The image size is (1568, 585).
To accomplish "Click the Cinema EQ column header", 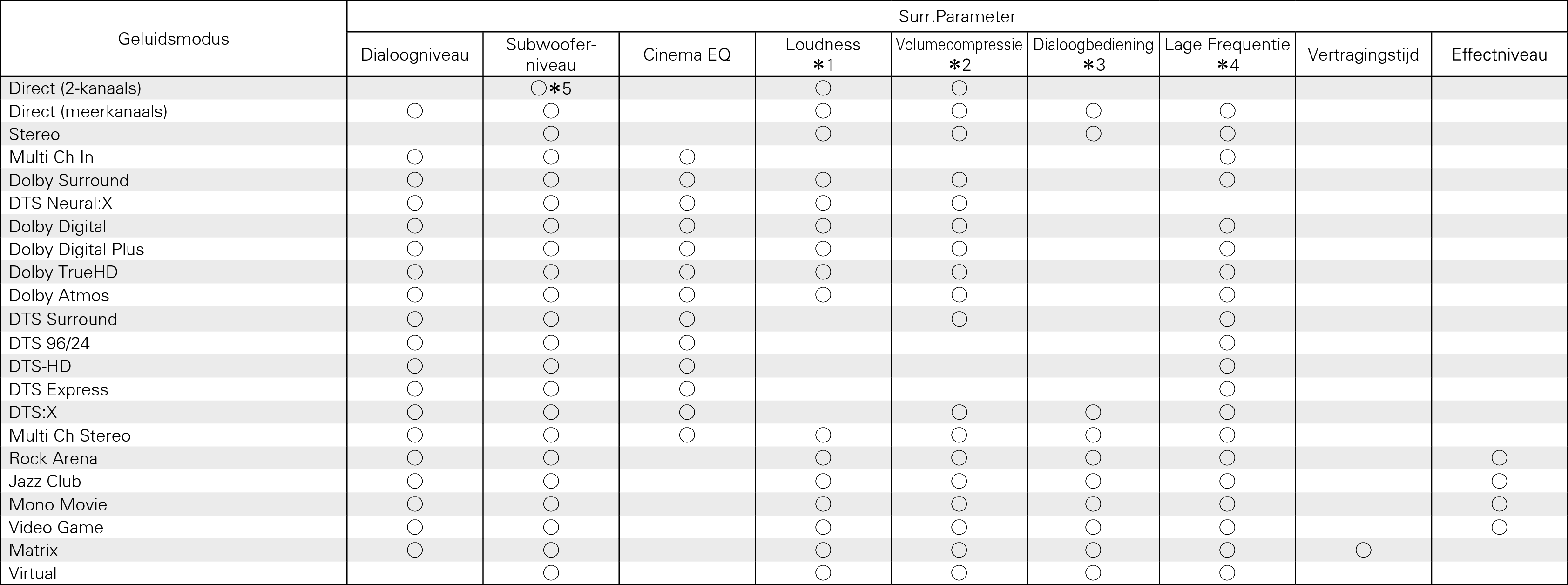I will pyautogui.click(x=687, y=55).
